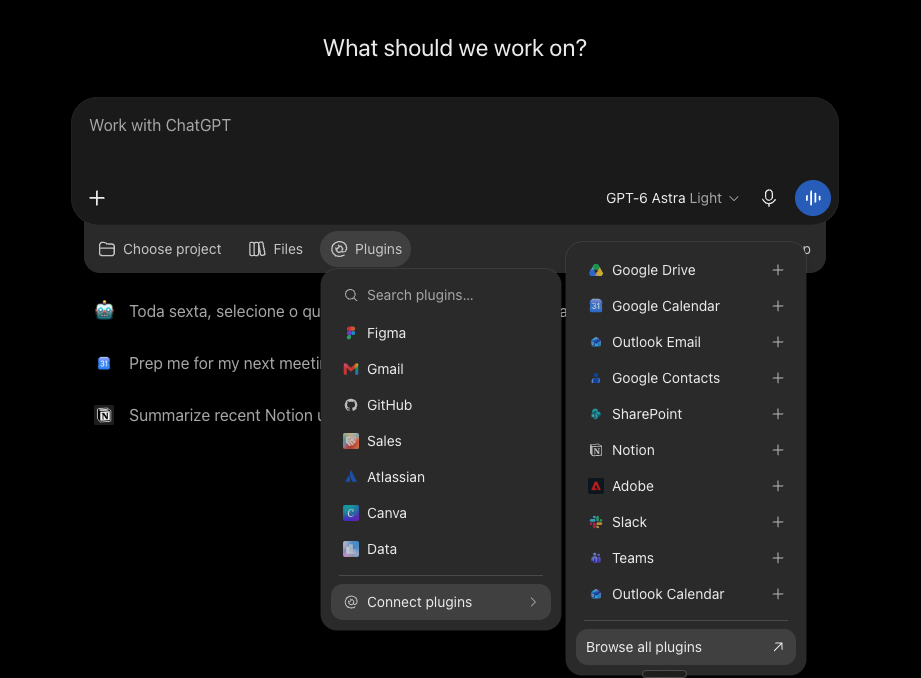Select the Figma plugin
The height and width of the screenshot is (678, 921).
point(441,333)
